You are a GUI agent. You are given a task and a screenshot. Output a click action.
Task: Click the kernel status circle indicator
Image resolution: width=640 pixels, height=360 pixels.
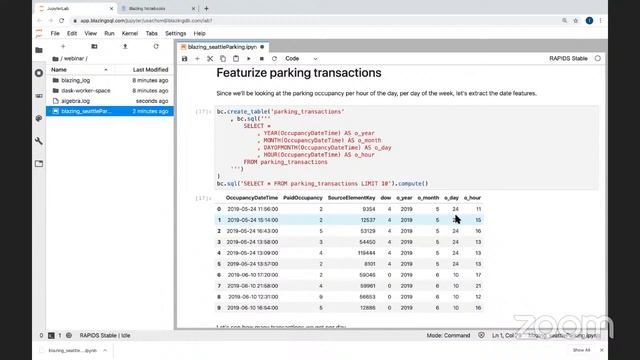click(x=598, y=58)
